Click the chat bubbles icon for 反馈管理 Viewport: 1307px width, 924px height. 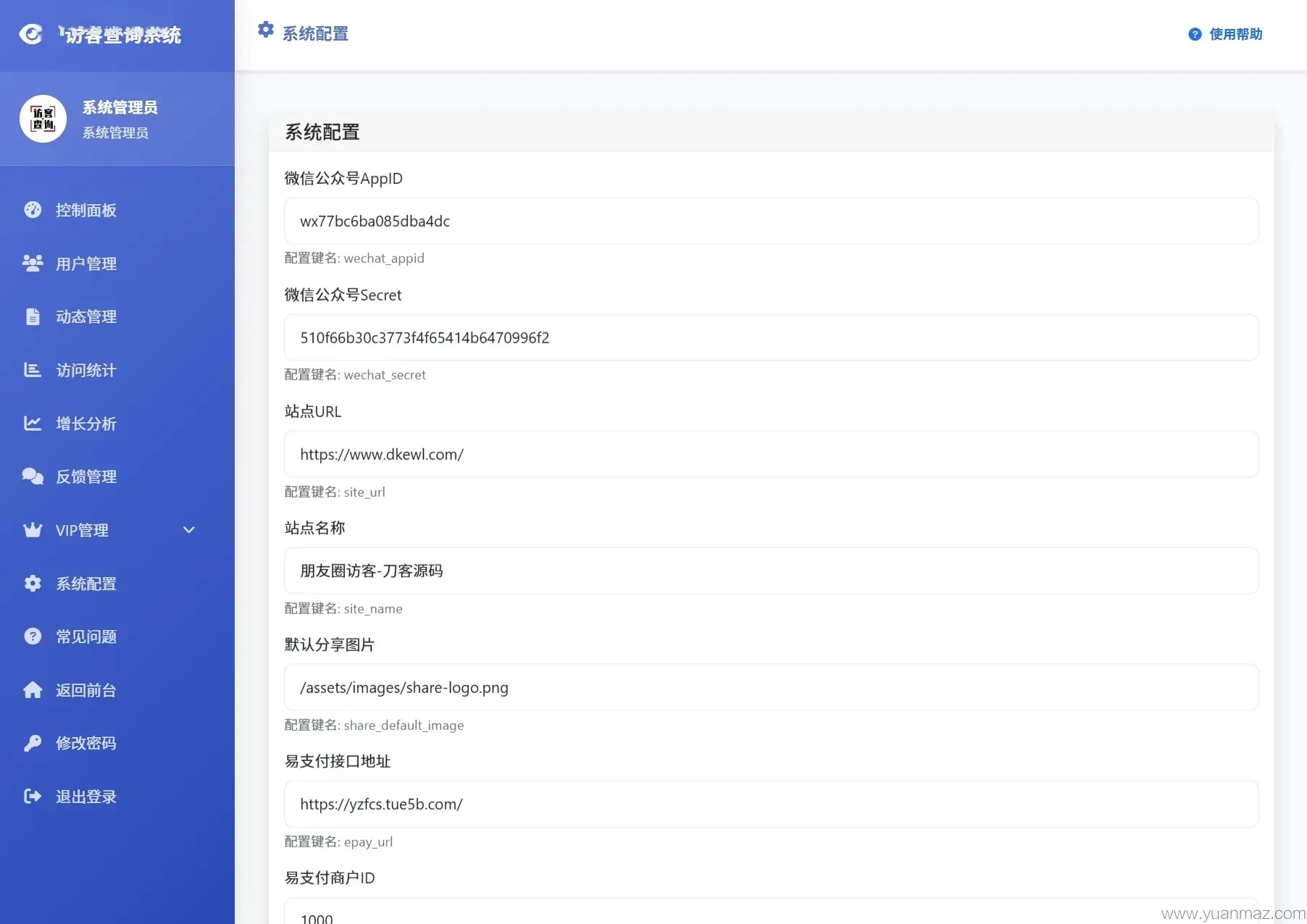point(33,476)
